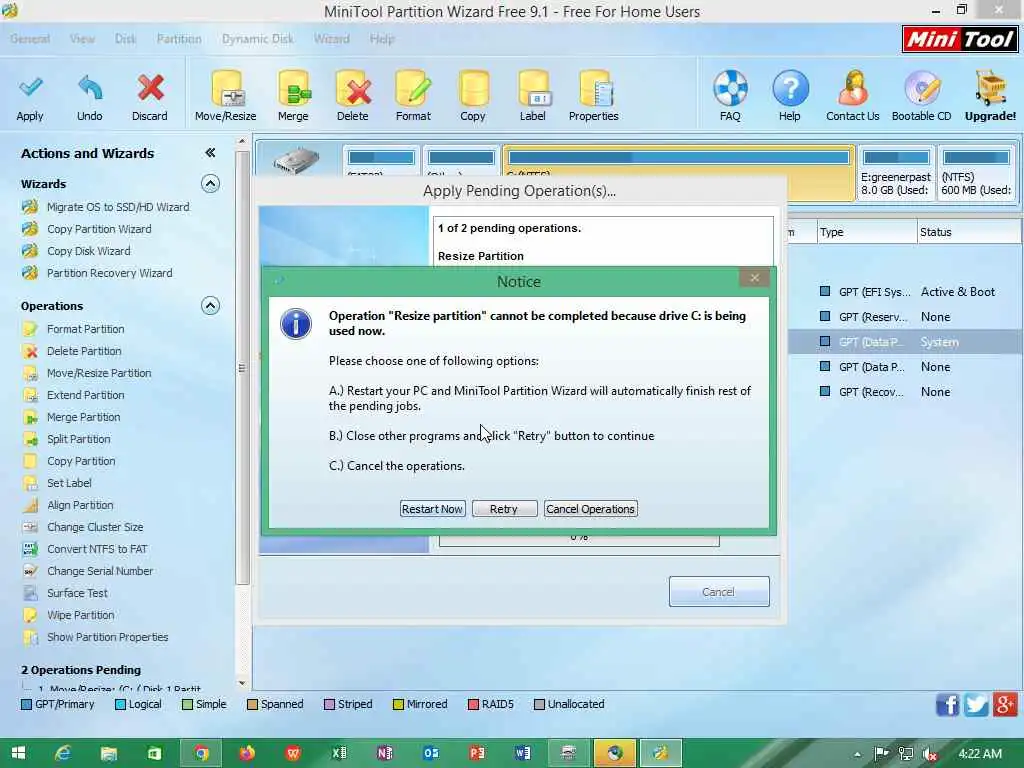Choose Wipe Partition operation
This screenshot has height=768, width=1024.
pos(80,615)
